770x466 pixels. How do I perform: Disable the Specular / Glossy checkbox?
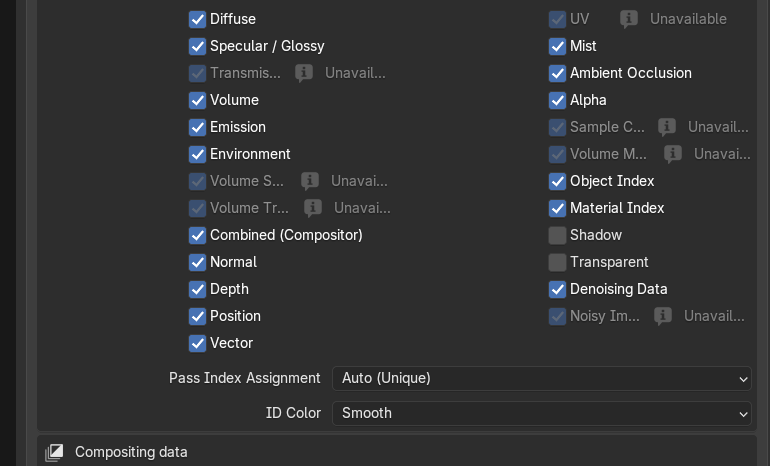[197, 46]
